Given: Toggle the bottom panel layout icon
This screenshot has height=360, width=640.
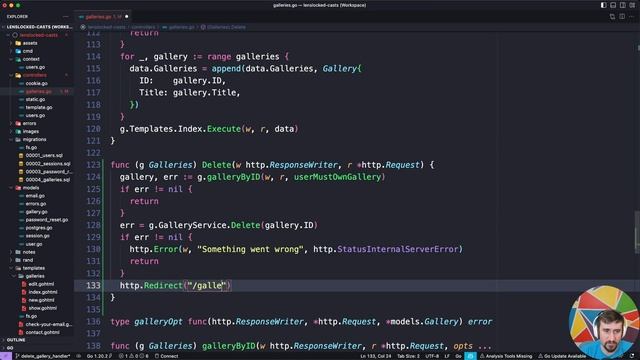Looking at the screenshot, I should (x=613, y=5).
